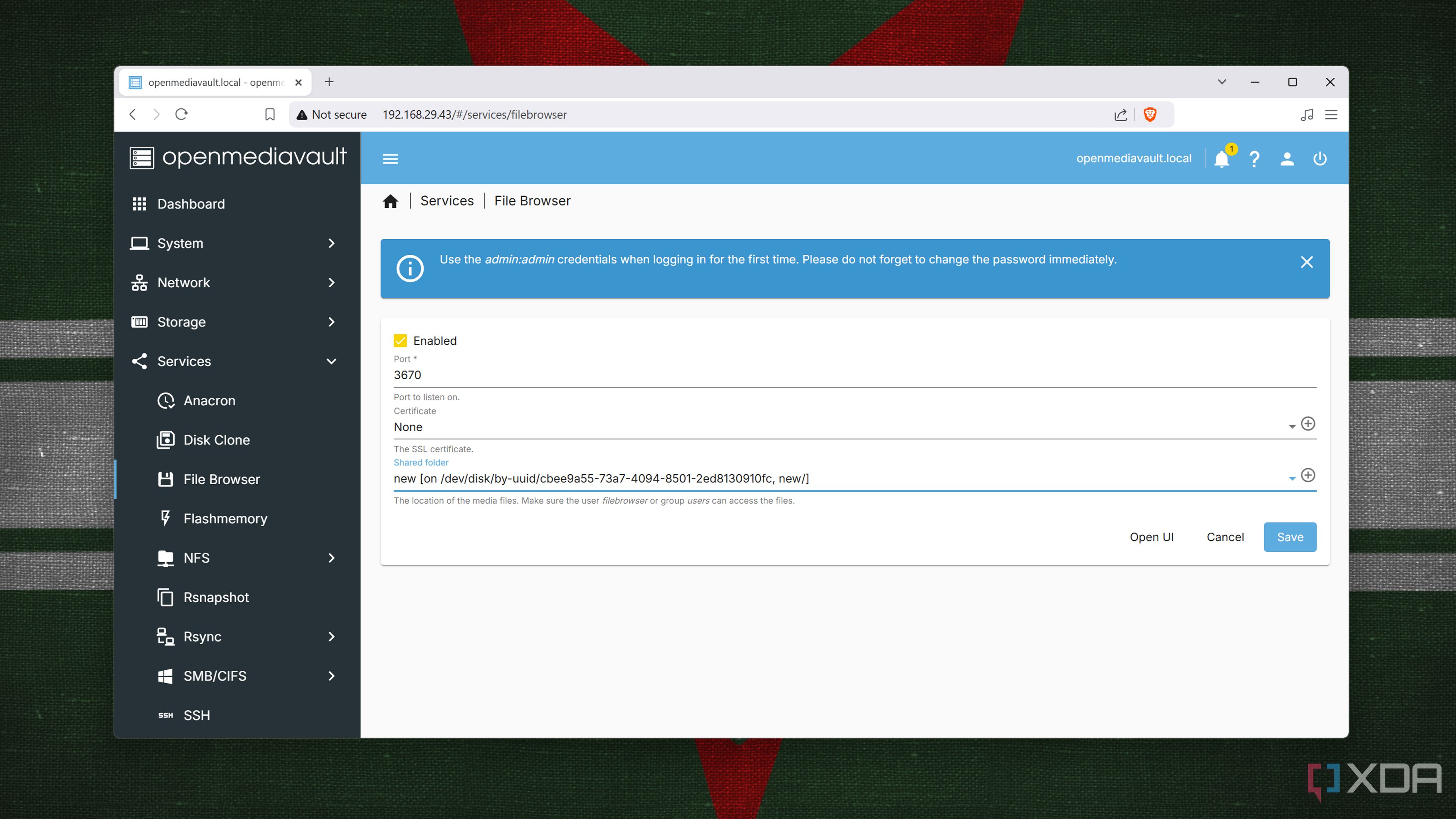Go to home via house icon
The image size is (1456, 819).
coord(391,201)
